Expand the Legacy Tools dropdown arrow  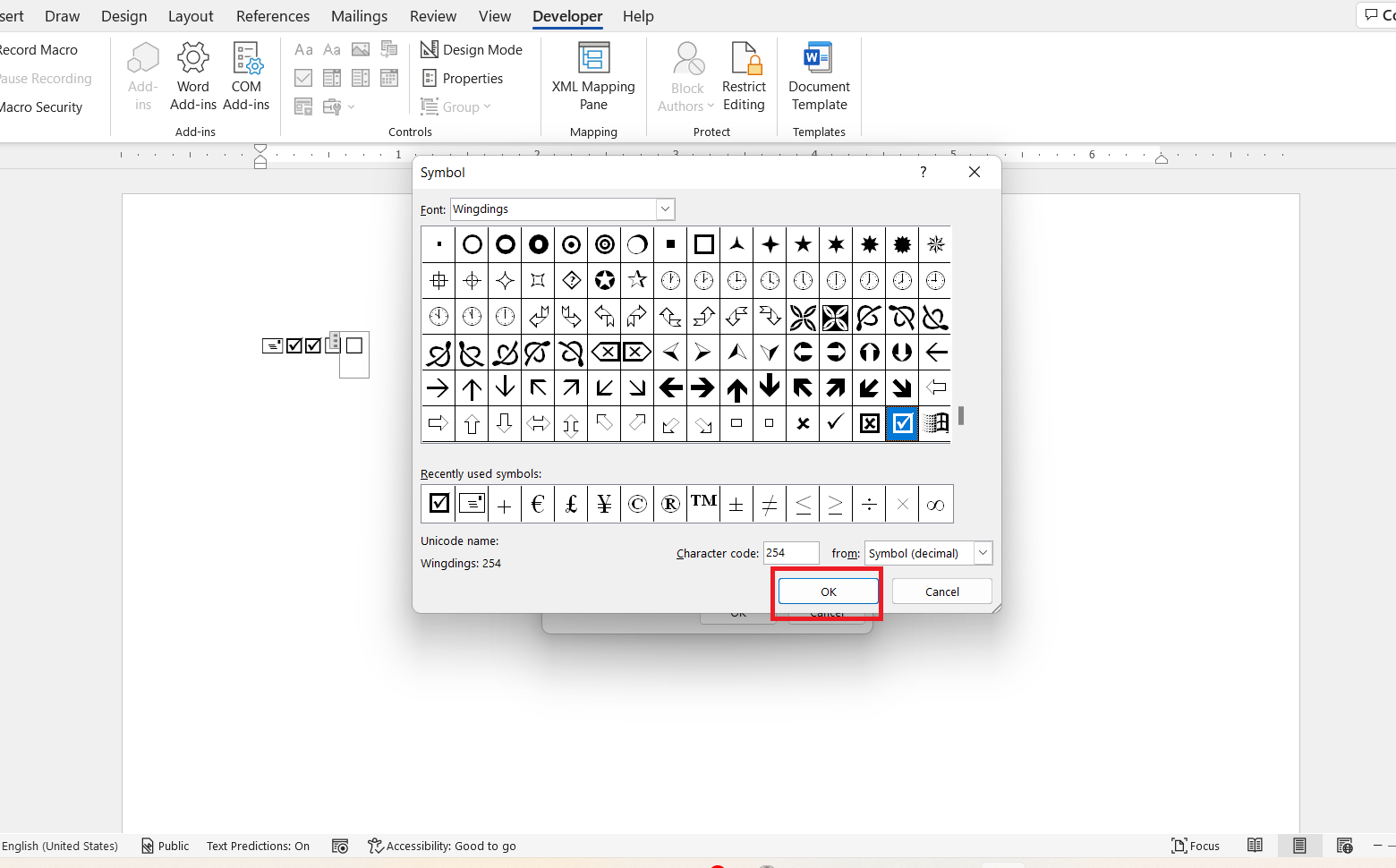coord(351,107)
